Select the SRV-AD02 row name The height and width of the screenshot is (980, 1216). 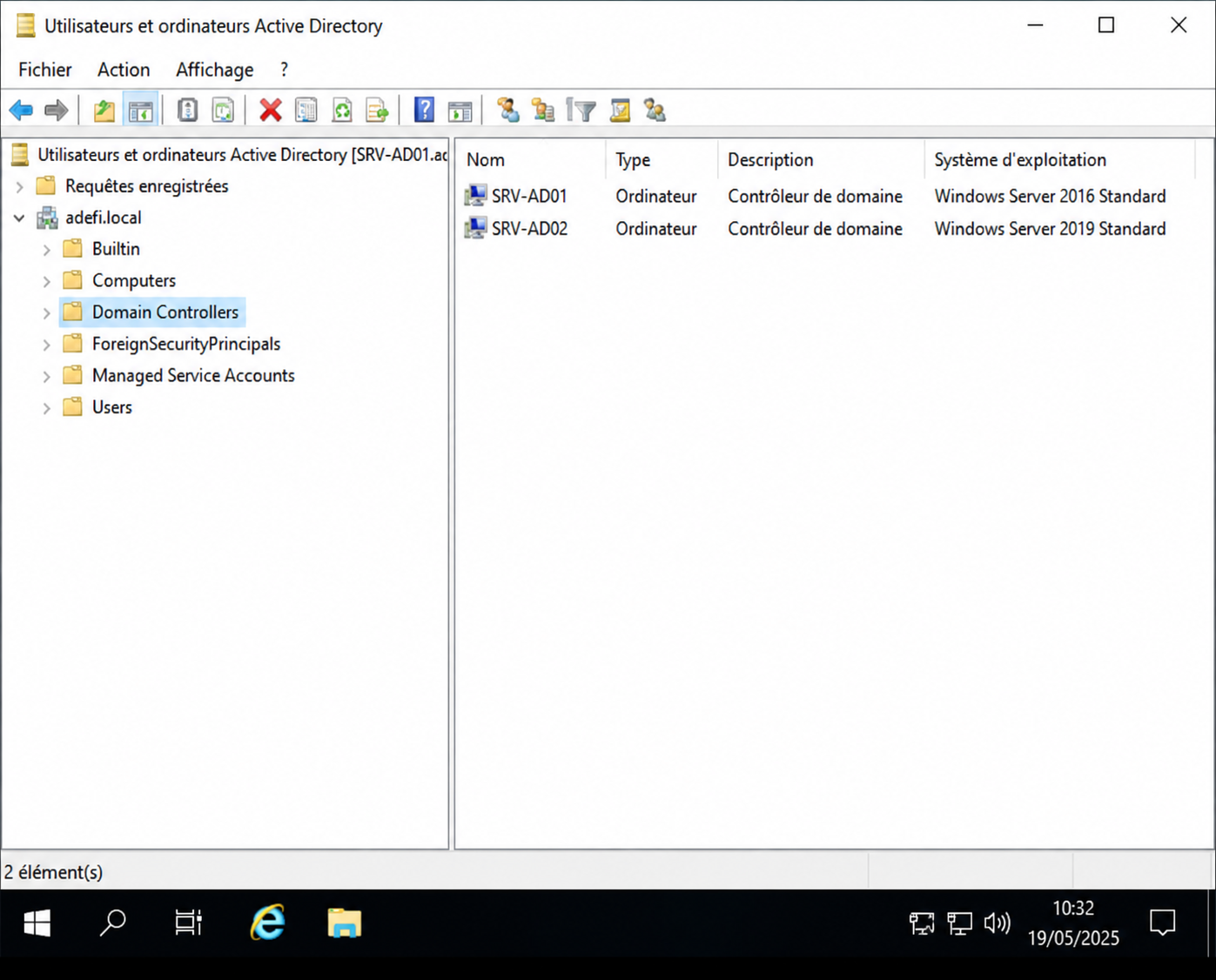tap(529, 228)
